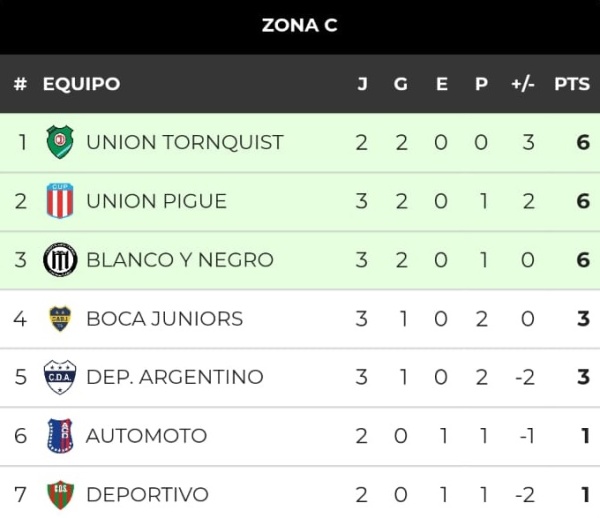Click the Union Pigue red-striped crest
Screen dimensions: 600x518
click(60, 200)
